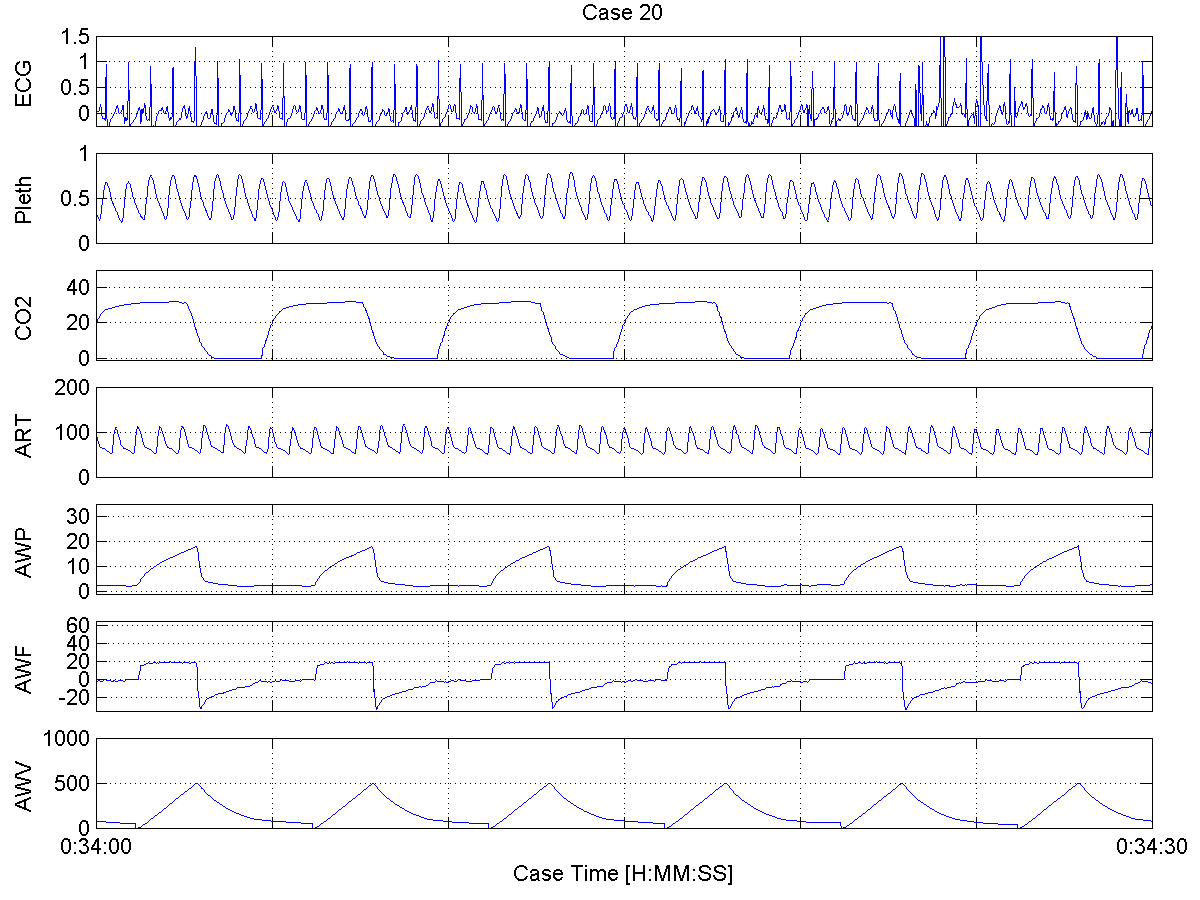Click the 30 tick on AWP axis
The width and height of the screenshot is (1200, 900).
point(79,515)
